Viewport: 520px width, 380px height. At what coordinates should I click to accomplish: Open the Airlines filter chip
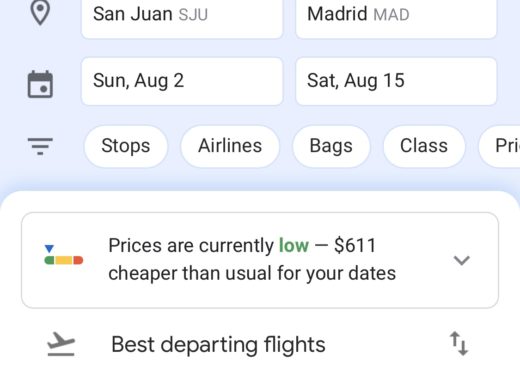[230, 146]
